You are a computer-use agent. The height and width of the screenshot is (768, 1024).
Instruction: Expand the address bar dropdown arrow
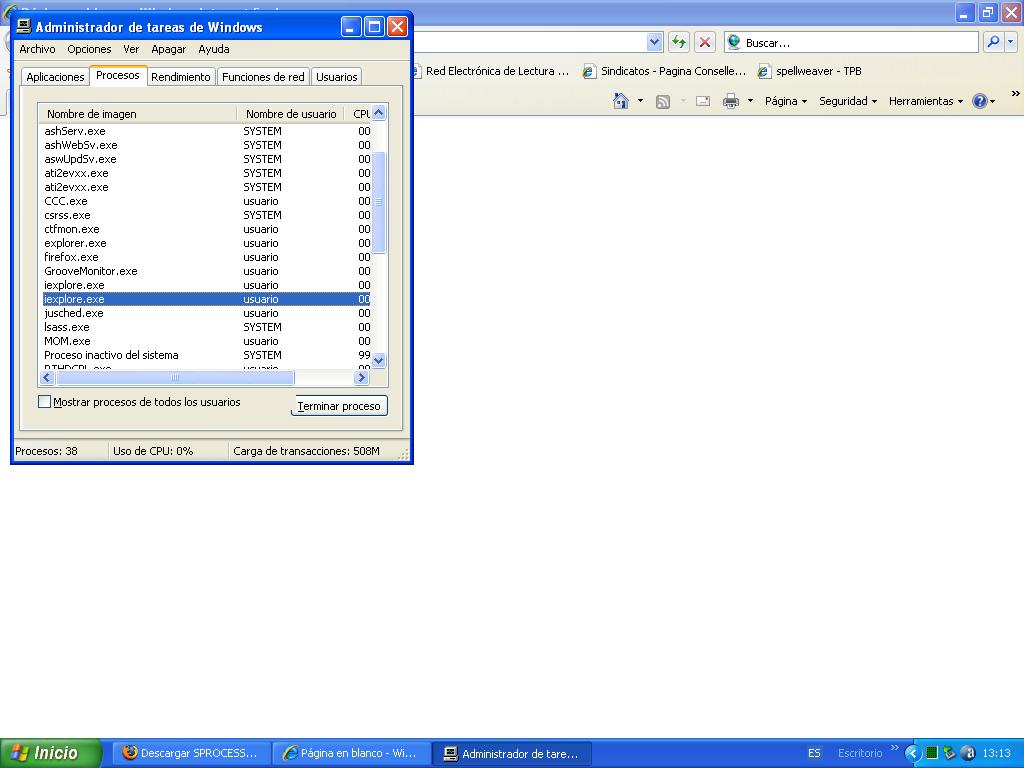pos(654,42)
